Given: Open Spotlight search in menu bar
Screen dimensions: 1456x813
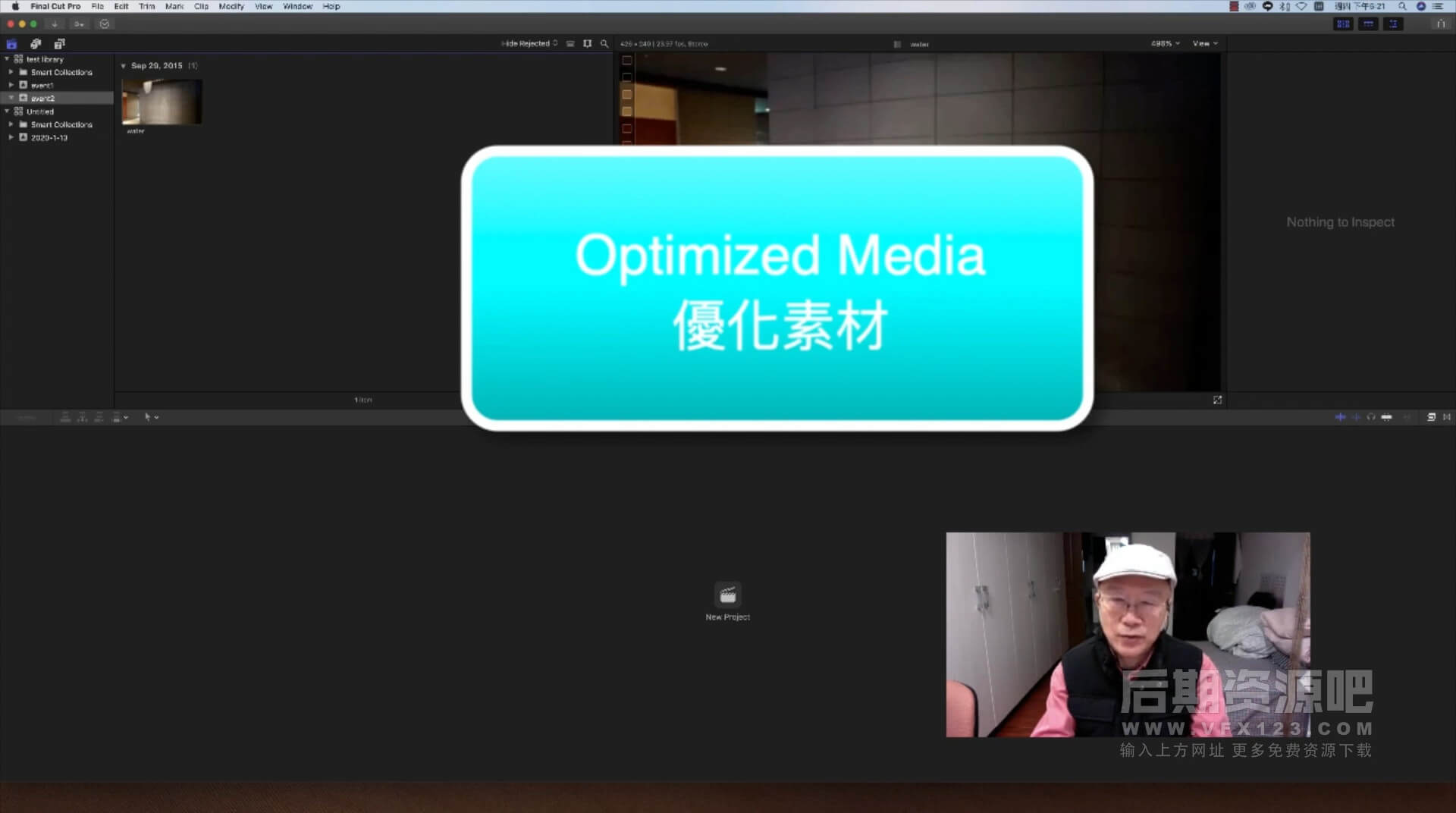Looking at the screenshot, I should (1402, 6).
